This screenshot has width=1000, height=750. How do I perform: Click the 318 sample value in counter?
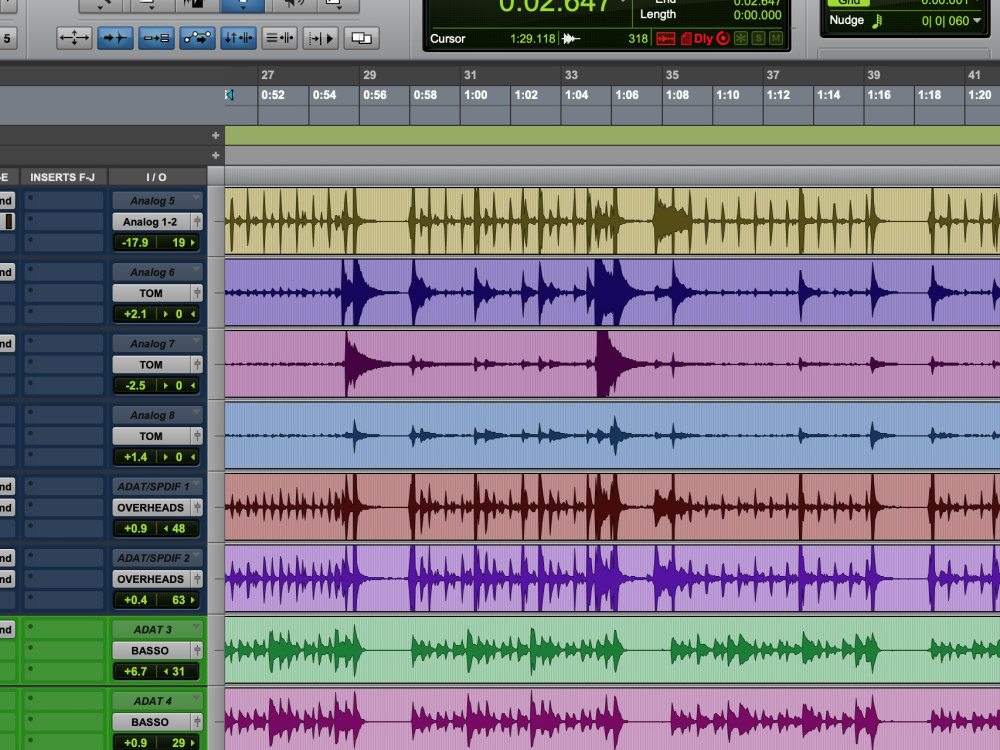pyautogui.click(x=638, y=39)
